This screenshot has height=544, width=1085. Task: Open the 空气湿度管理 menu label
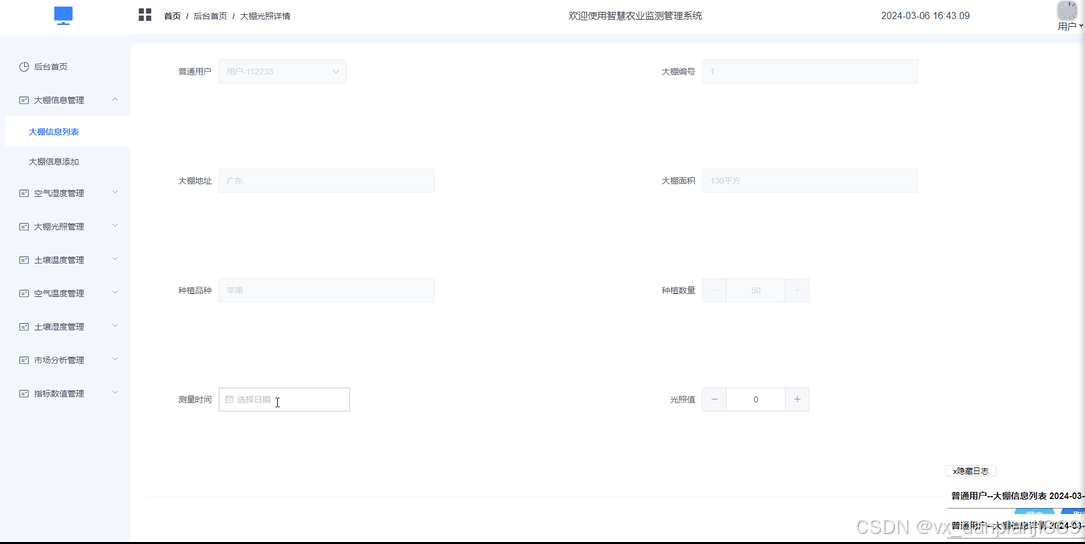click(59, 193)
